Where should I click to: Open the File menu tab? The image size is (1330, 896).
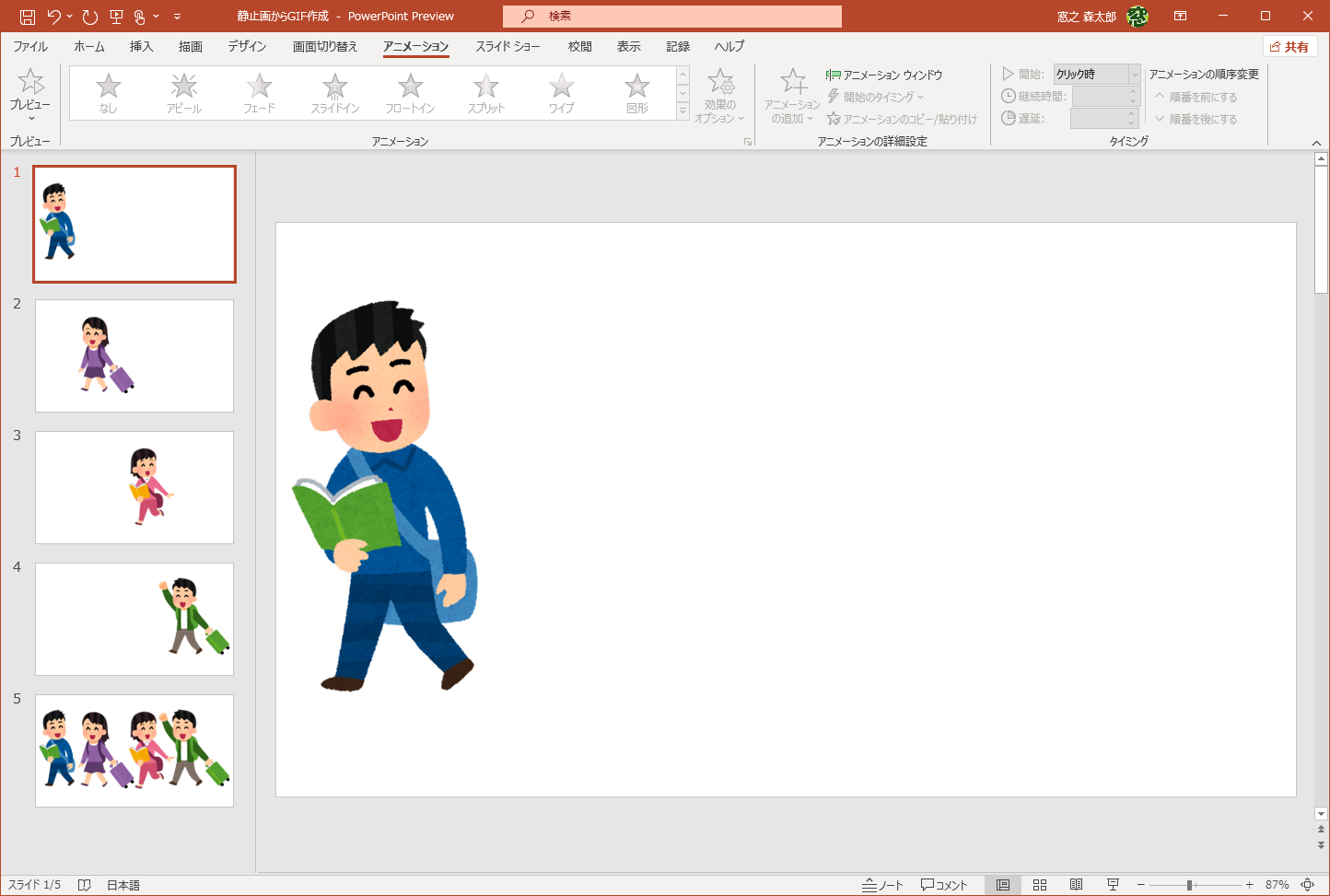(30, 46)
